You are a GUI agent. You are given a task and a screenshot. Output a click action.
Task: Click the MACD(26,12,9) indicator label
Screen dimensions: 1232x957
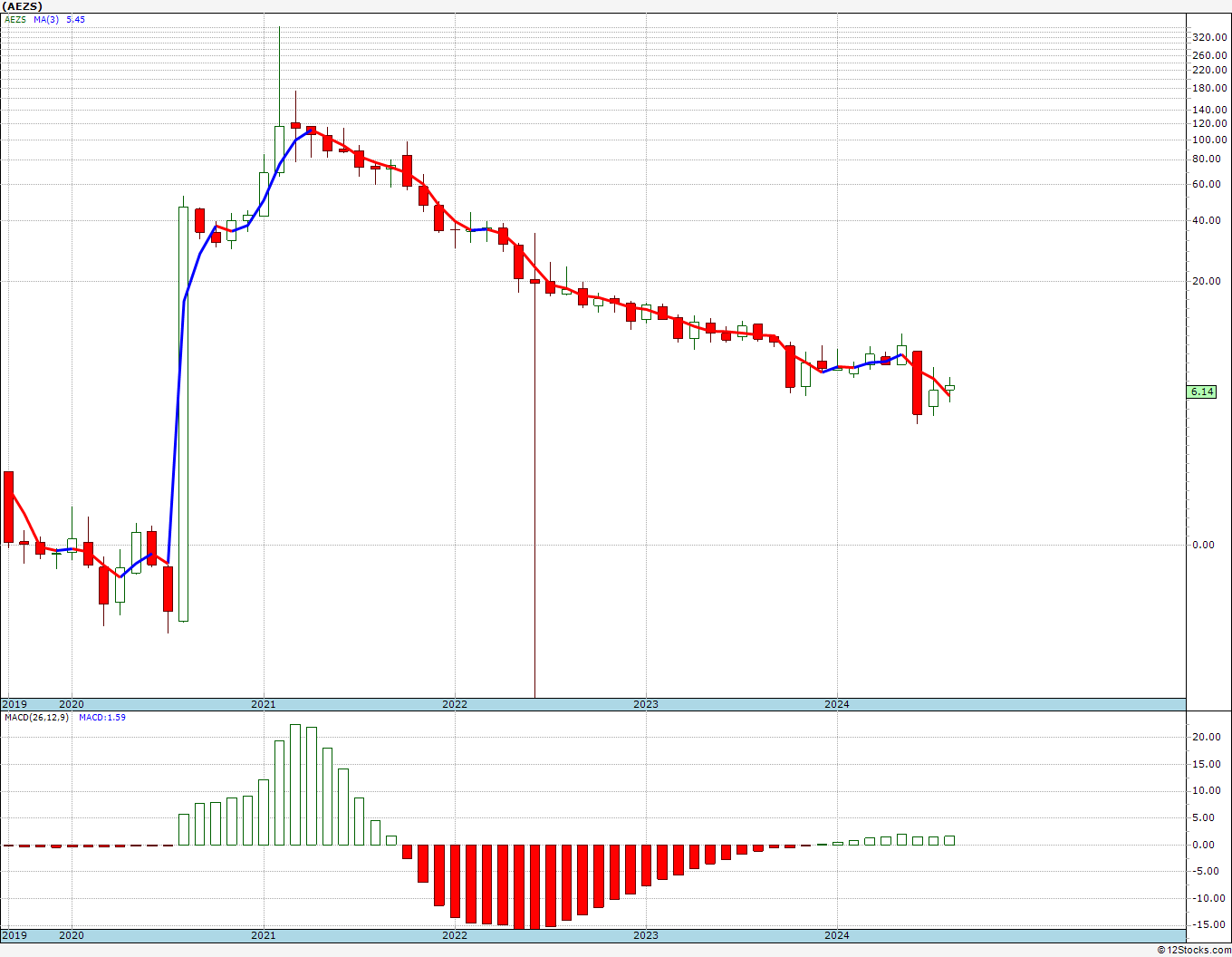click(36, 718)
